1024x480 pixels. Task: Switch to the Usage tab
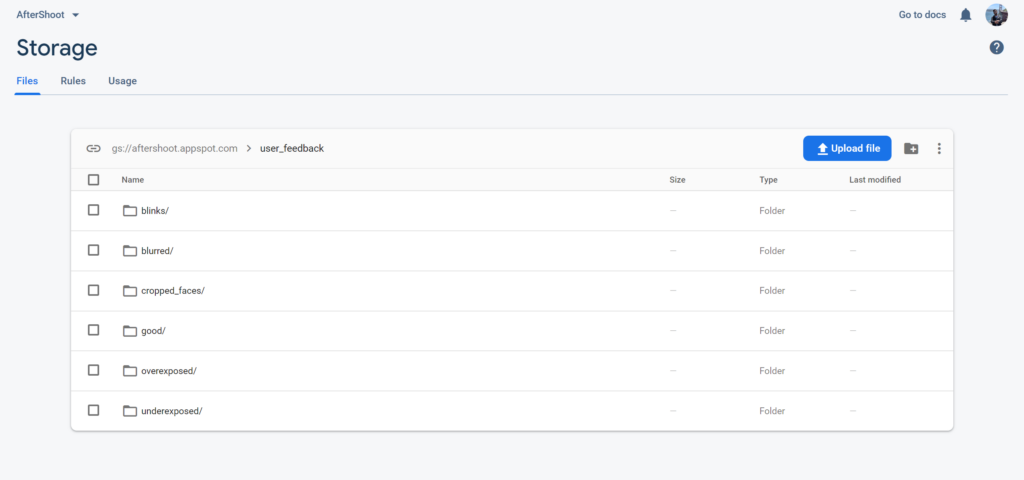point(122,81)
